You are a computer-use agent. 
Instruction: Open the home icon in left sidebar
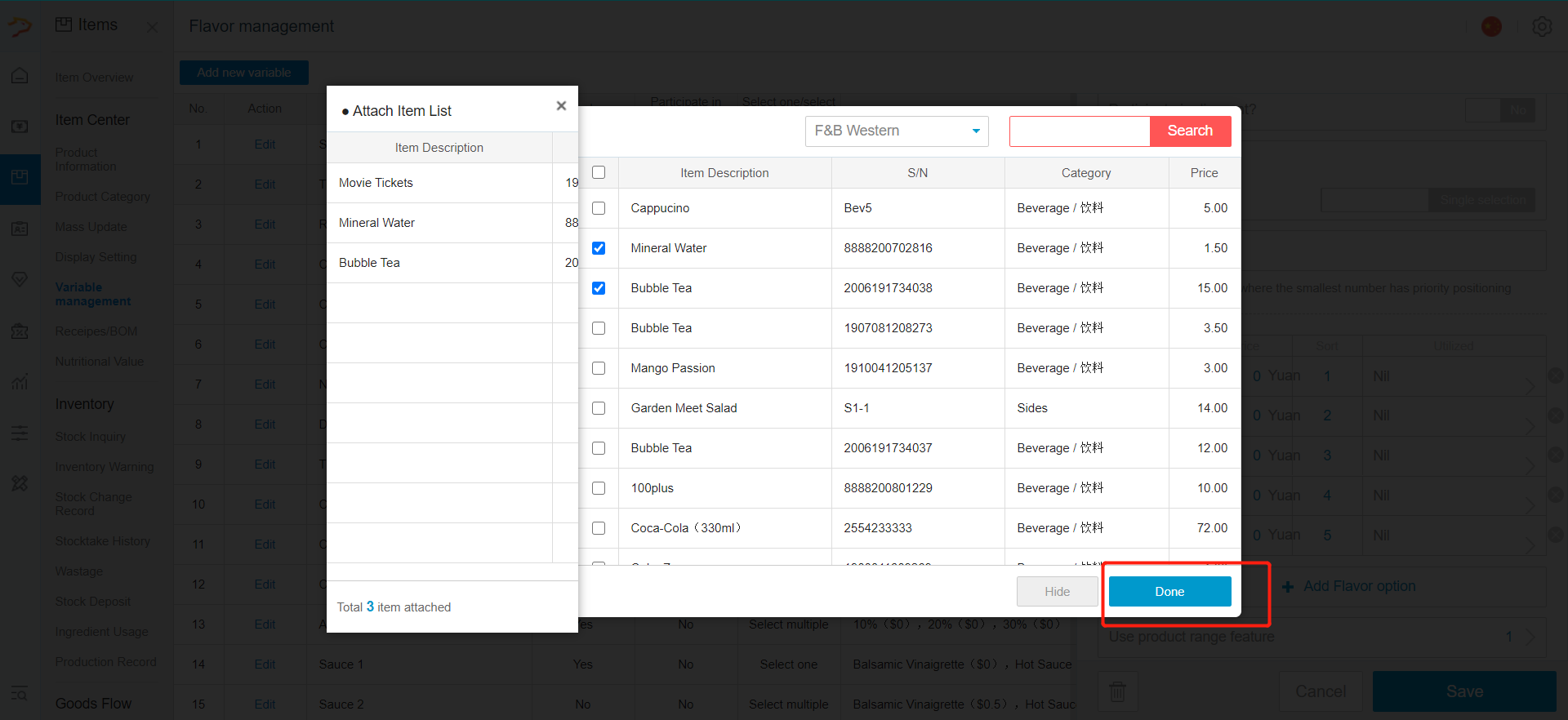point(20,76)
